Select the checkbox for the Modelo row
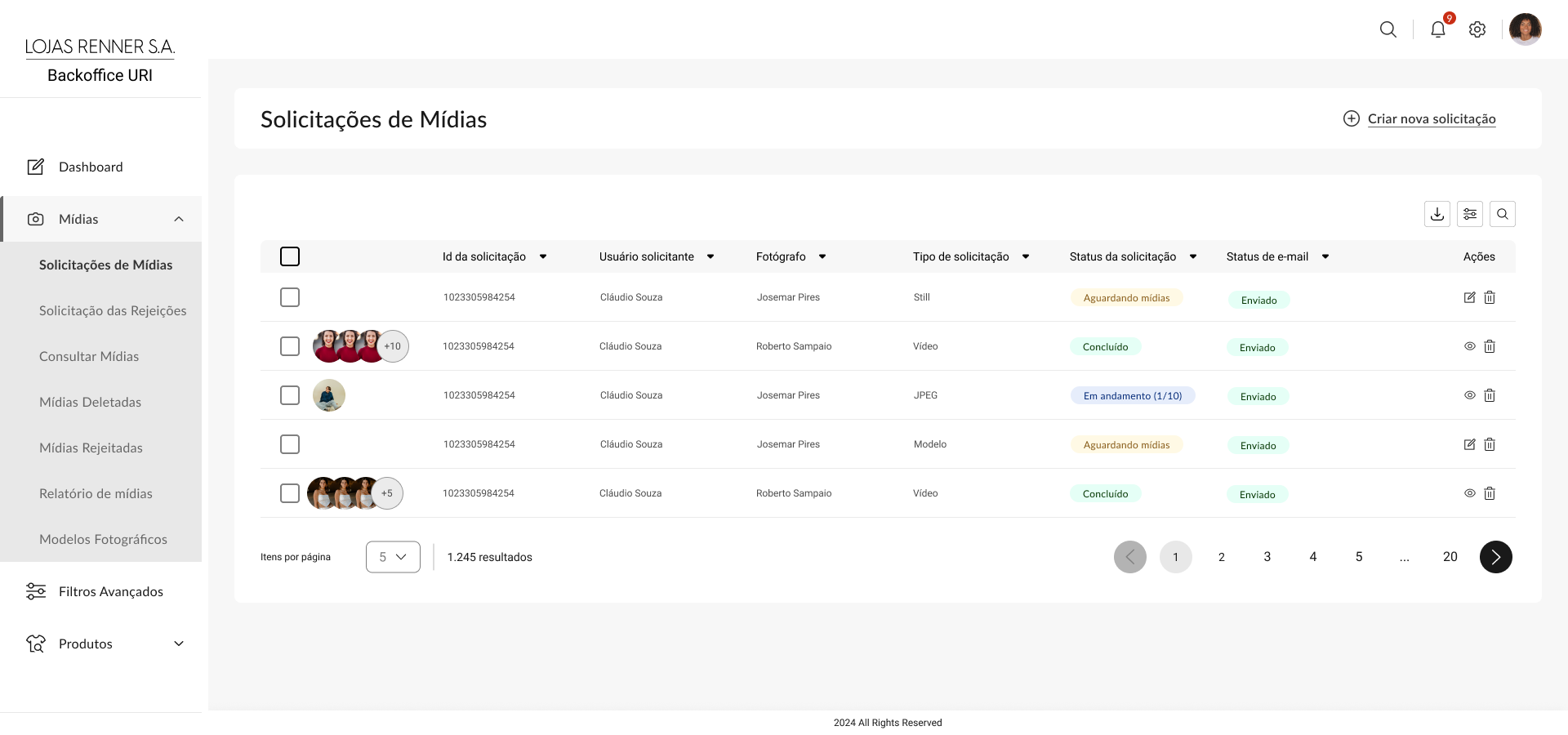The width and height of the screenshot is (1568, 735). [290, 444]
